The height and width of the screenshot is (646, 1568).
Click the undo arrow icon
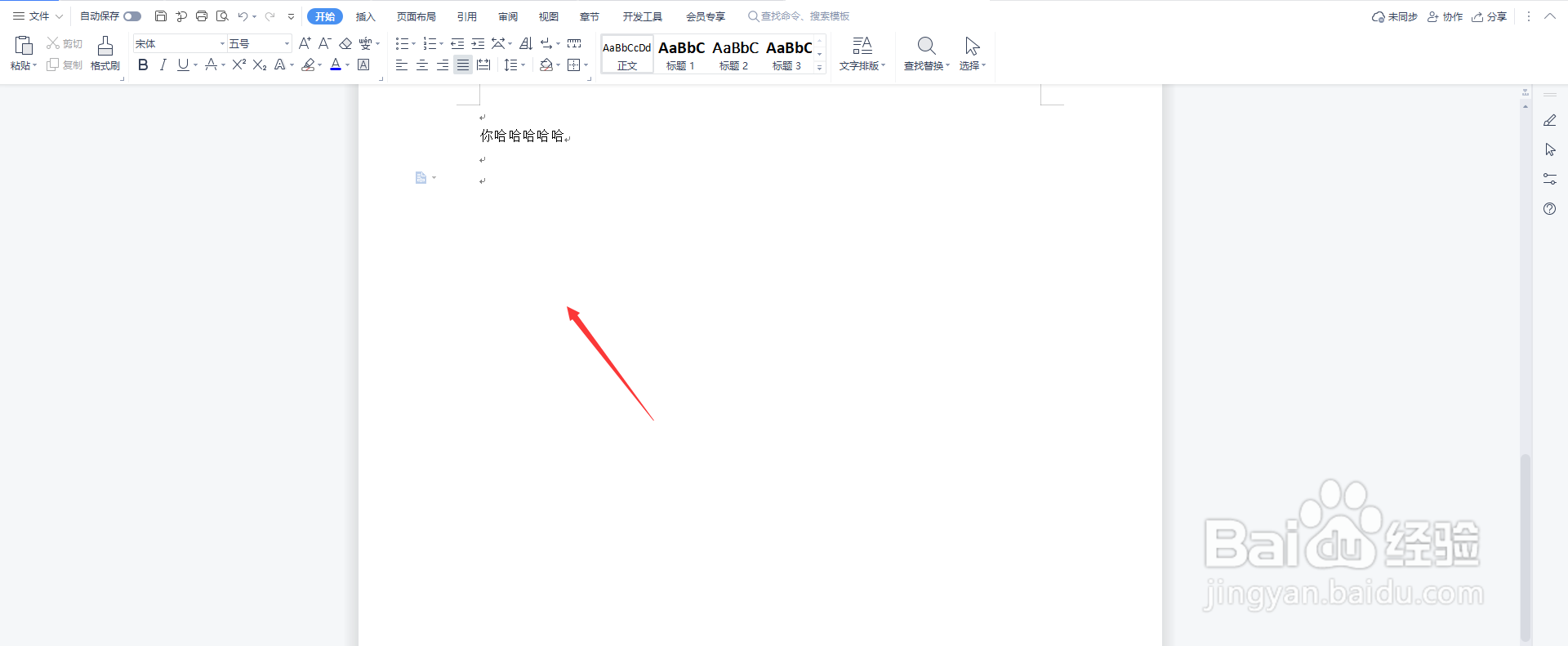(x=243, y=16)
